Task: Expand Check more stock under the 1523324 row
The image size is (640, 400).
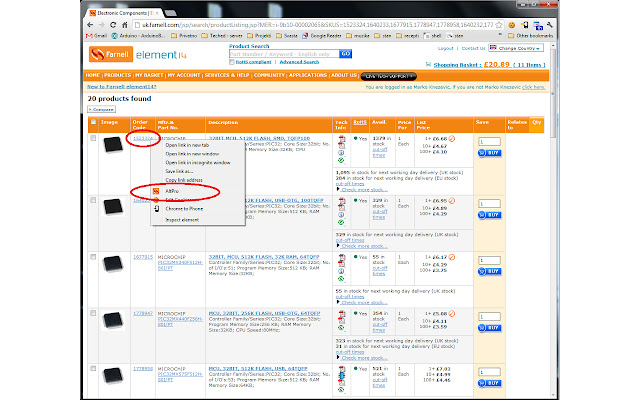Action: pyautogui.click(x=364, y=190)
